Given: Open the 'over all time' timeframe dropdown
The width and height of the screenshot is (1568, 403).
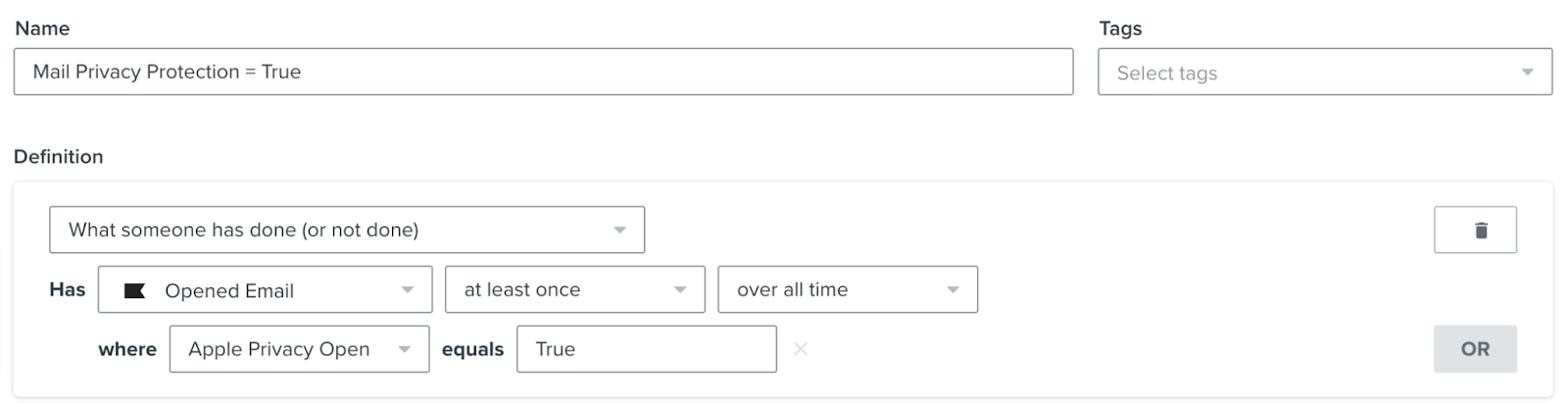Looking at the screenshot, I should pyautogui.click(x=848, y=289).
